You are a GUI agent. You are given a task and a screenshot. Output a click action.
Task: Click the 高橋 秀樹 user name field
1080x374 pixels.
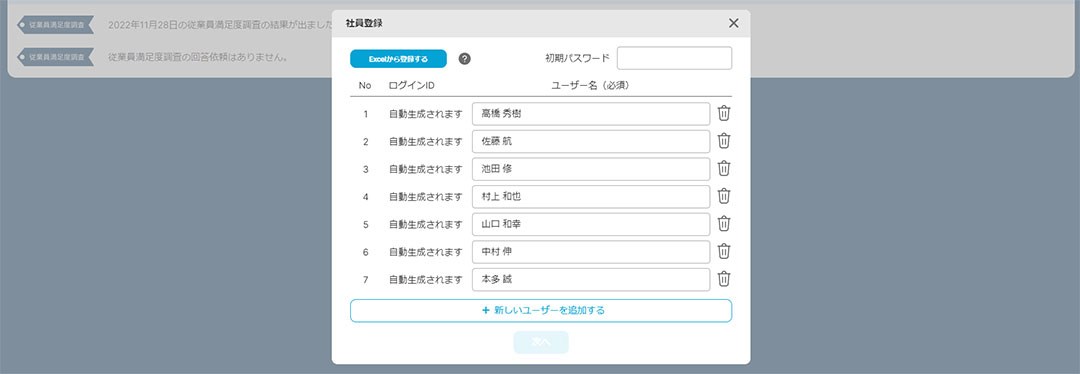[591, 114]
